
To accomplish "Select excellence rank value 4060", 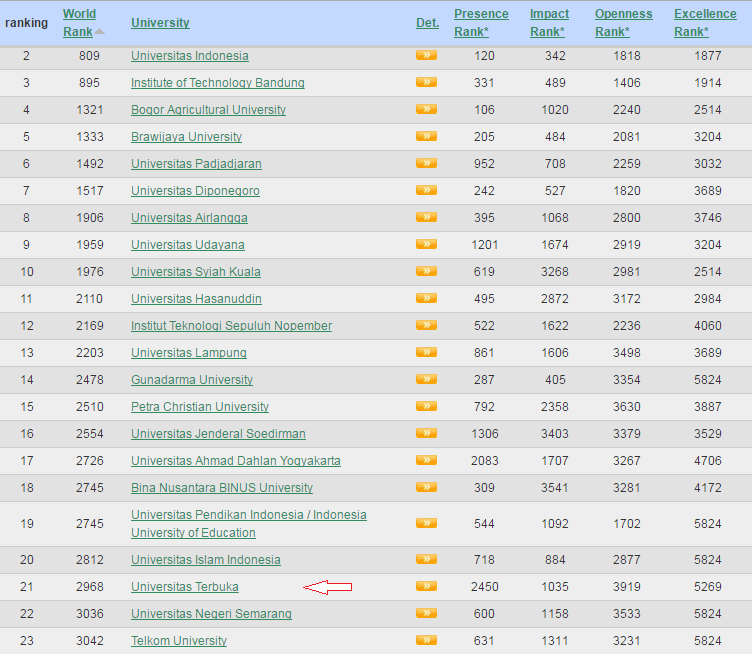I will (x=707, y=326).
